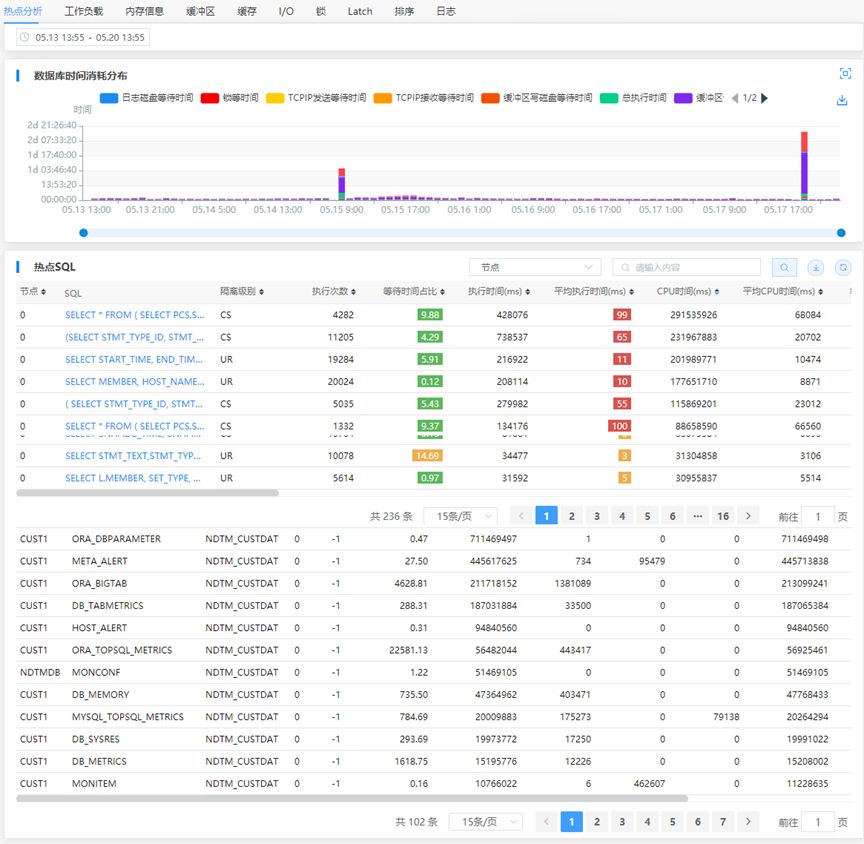This screenshot has width=864, height=844.
Task: Open the 15条/页 dropdown for 102 records
Action: (x=485, y=822)
